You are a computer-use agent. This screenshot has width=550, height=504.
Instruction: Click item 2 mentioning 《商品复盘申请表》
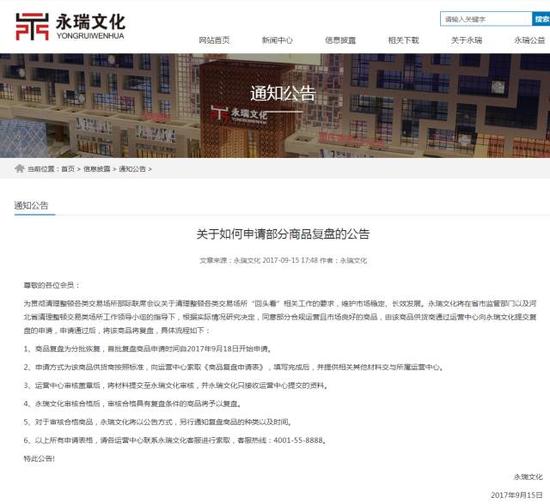[x=234, y=367]
